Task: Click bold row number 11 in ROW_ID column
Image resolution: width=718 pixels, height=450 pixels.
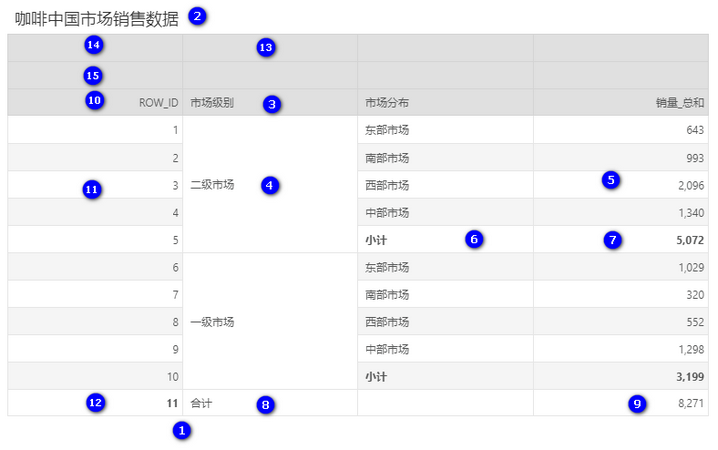Action: tap(172, 403)
